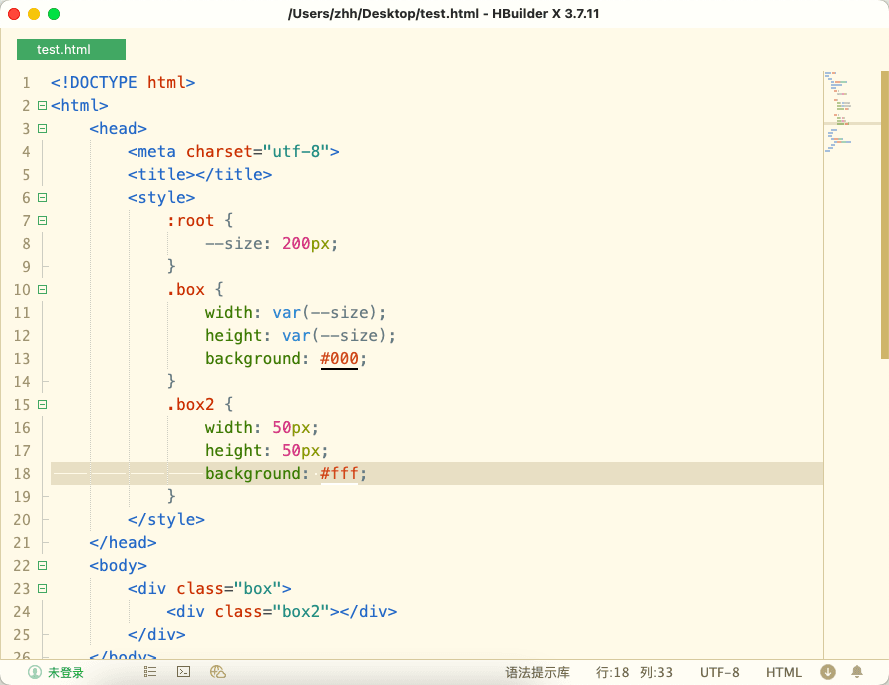Collapse the html tag on line 2
The image size is (889, 685).
[x=42, y=106]
